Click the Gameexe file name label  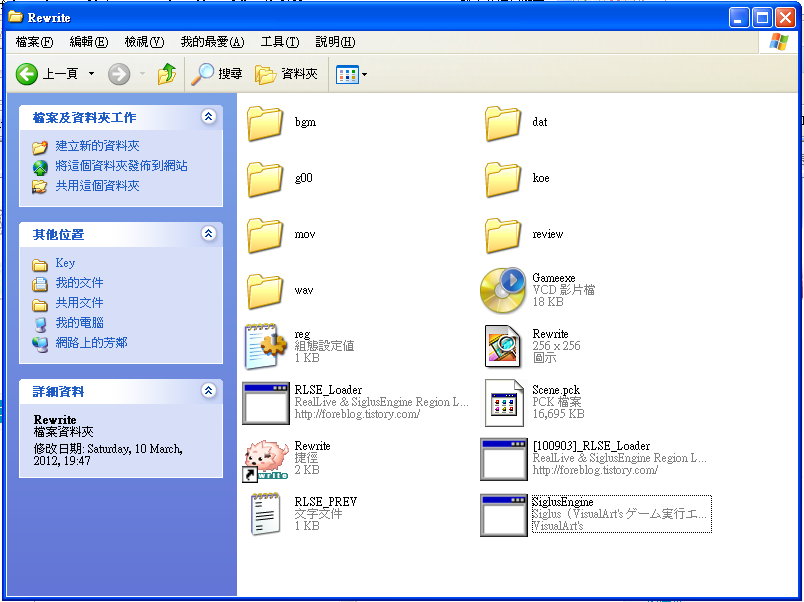[x=554, y=278]
